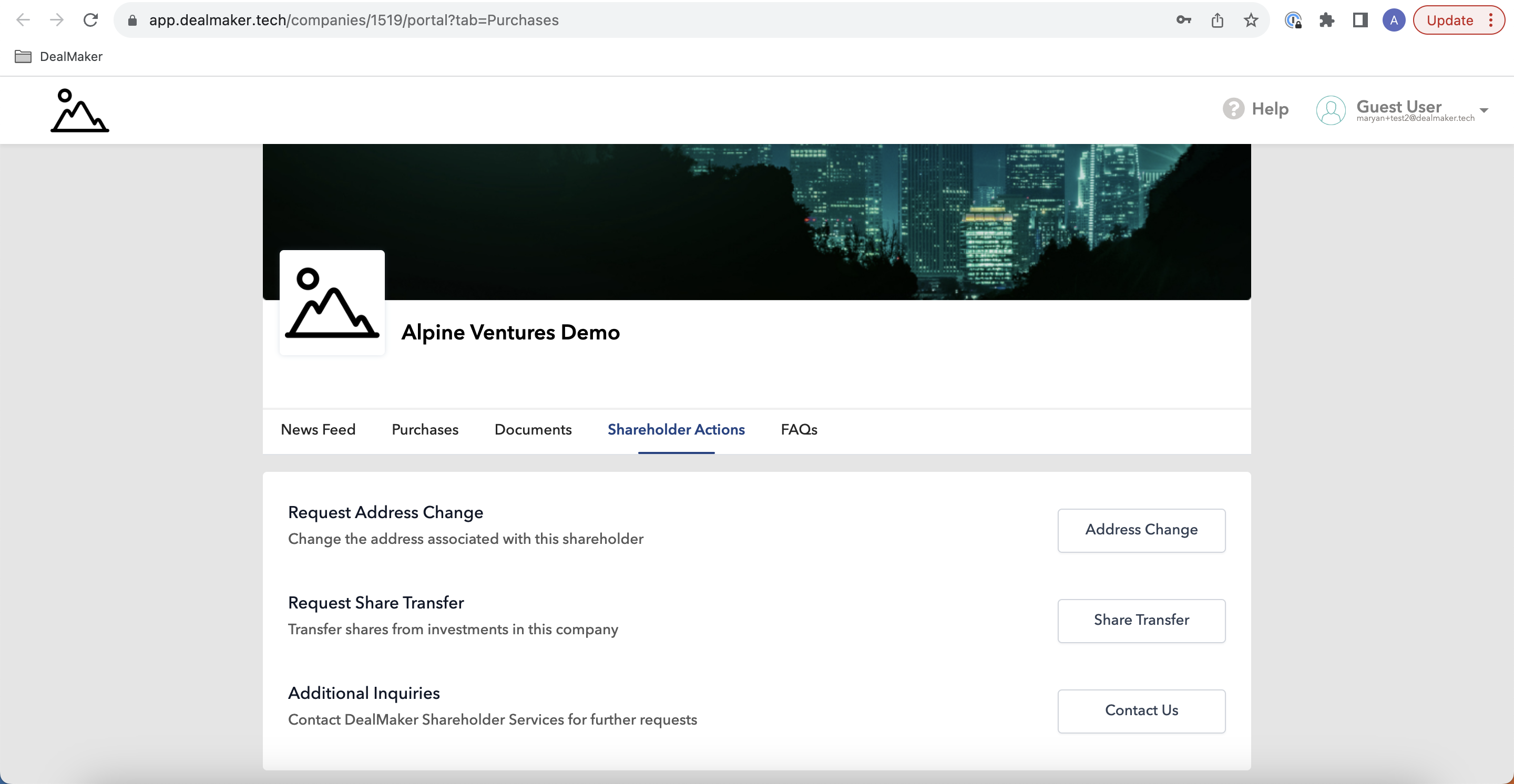This screenshot has width=1514, height=784.
Task: Click the Contact Us button
Action: [x=1141, y=710]
